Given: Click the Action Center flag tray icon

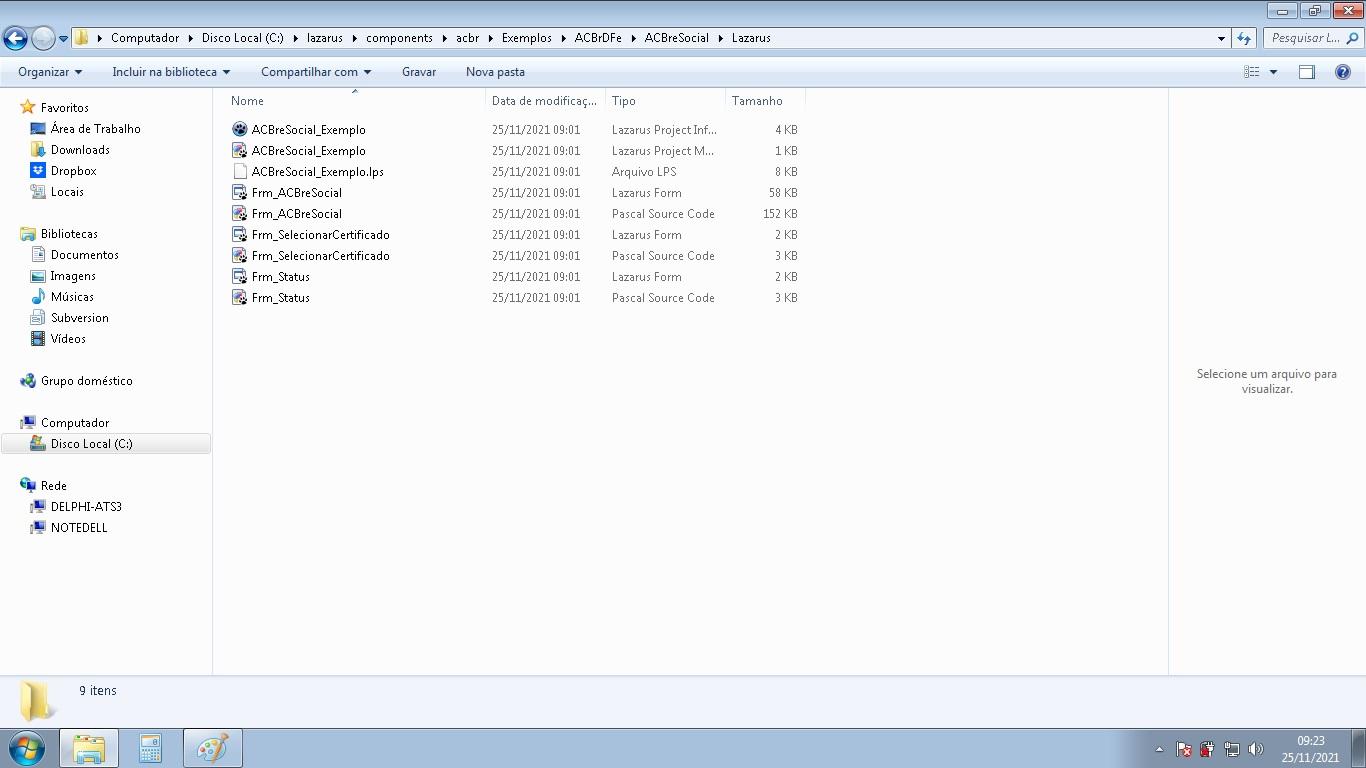Looking at the screenshot, I should 1184,749.
